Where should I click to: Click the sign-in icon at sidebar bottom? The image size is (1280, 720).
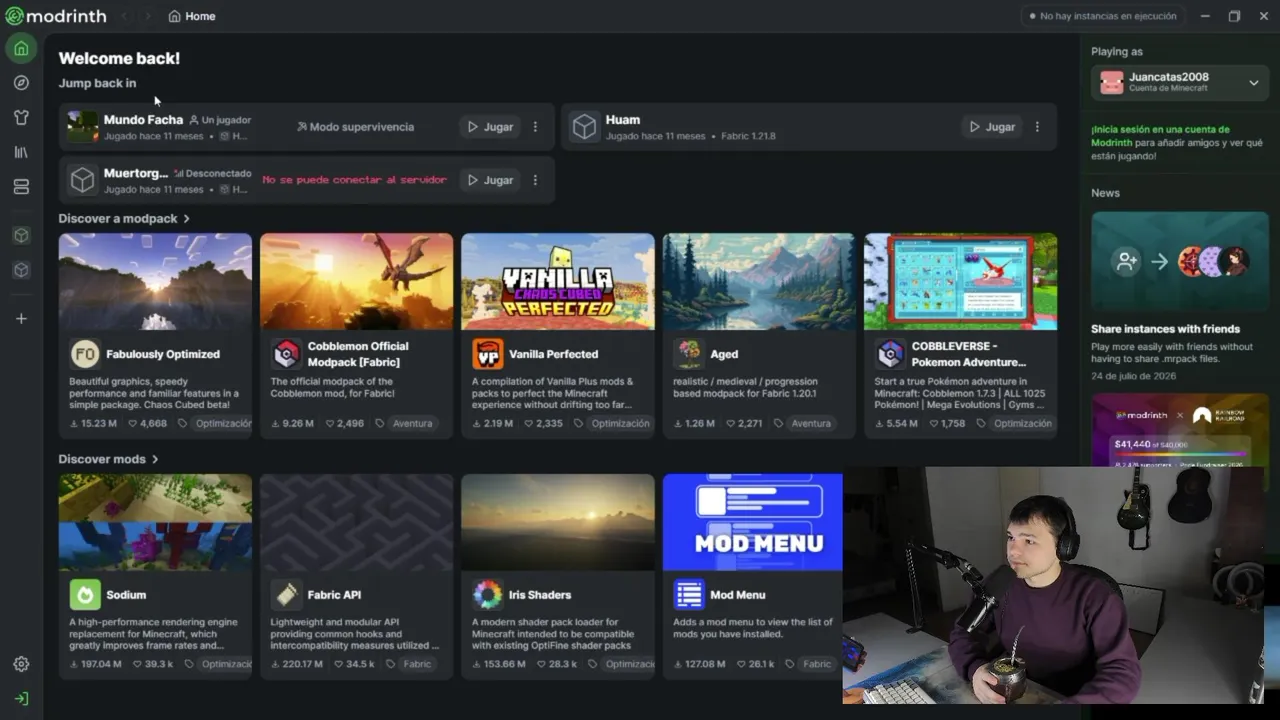coord(21,698)
